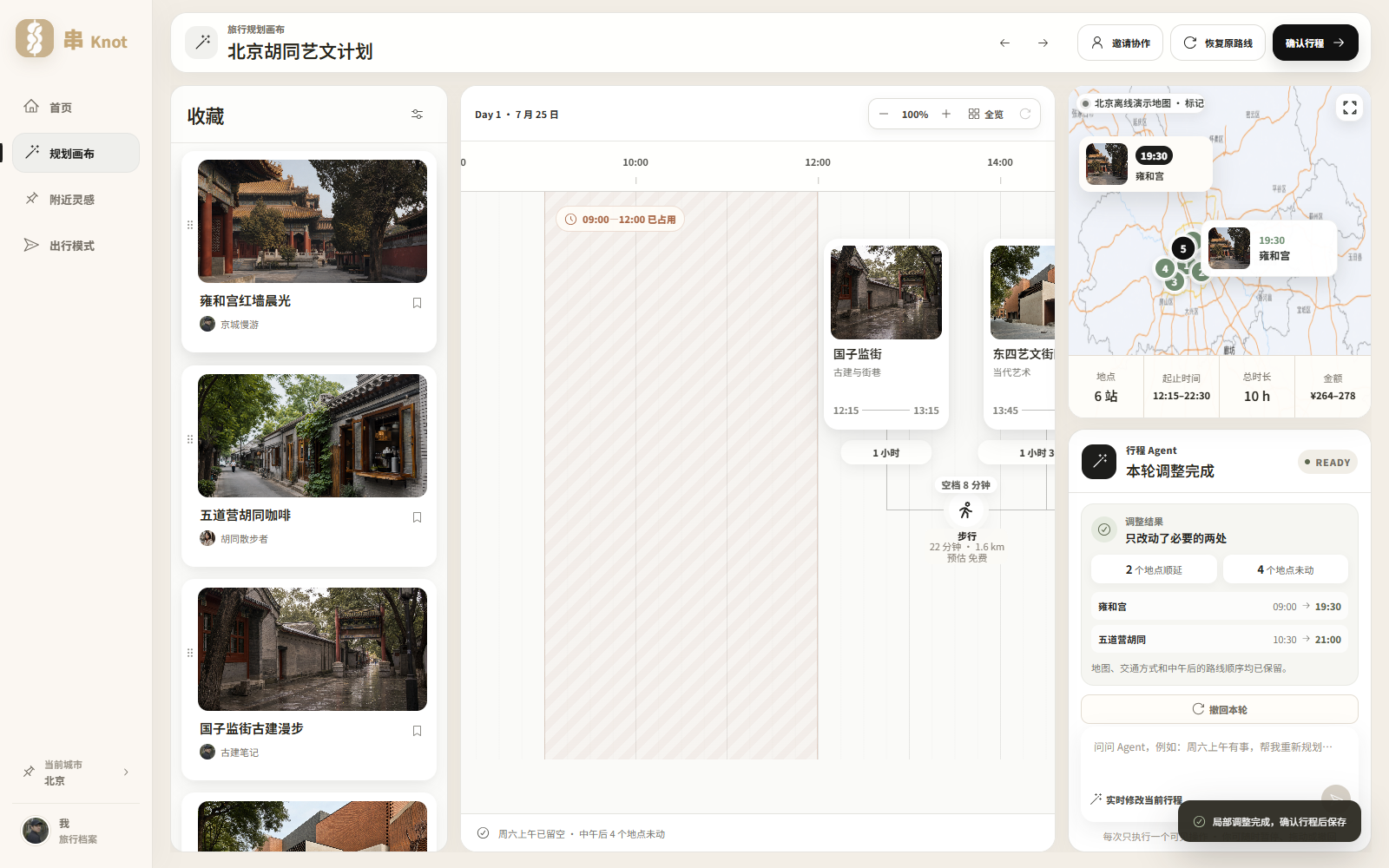This screenshot has height=868, width=1389.
Task: Open the 收藏 filter settings icon
Action: [x=417, y=115]
